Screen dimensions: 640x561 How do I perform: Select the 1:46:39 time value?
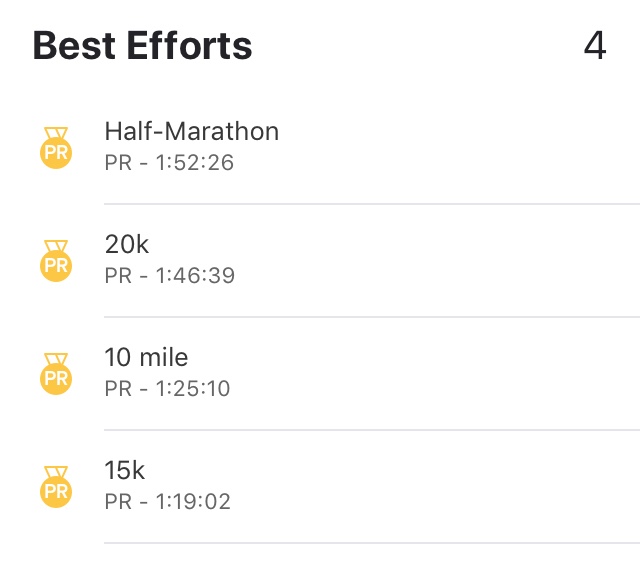click(195, 275)
